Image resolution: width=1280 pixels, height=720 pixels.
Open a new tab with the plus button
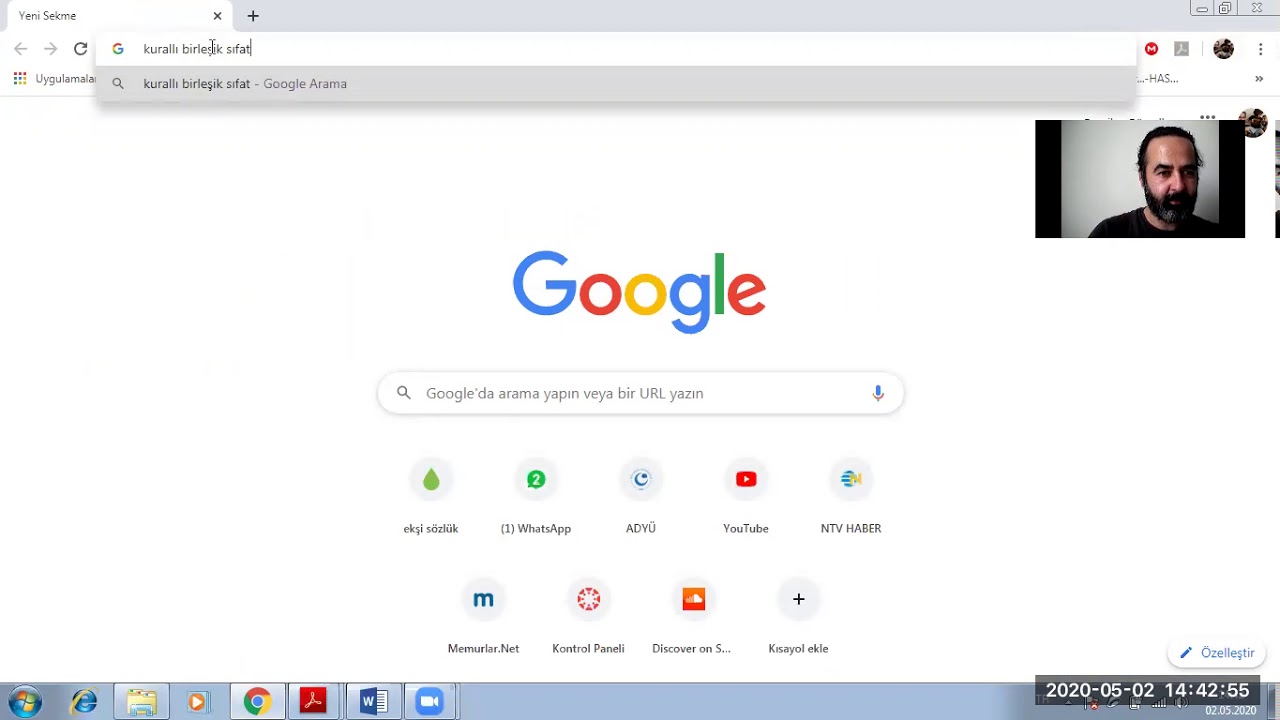coord(253,16)
